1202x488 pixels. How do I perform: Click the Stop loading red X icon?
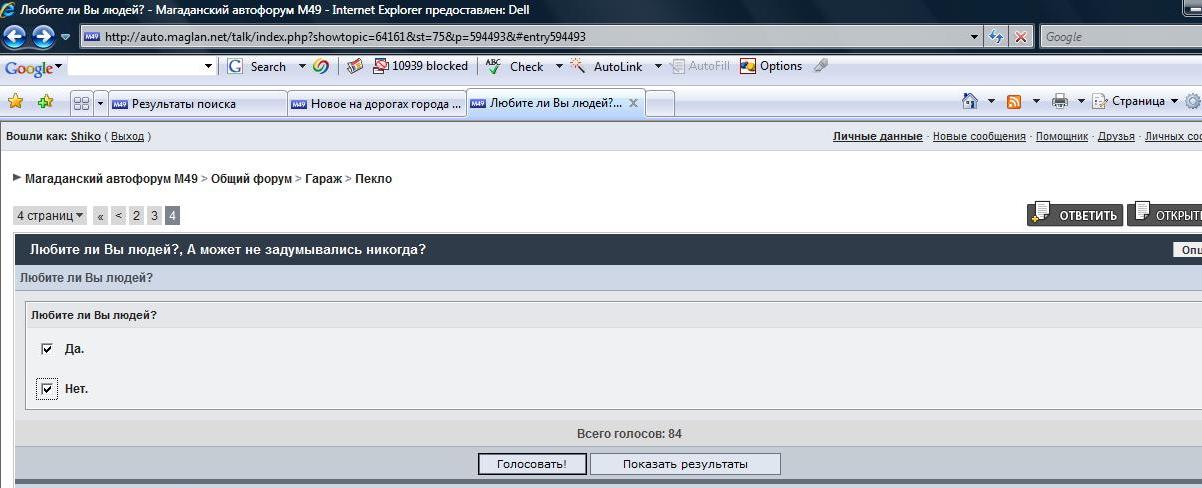click(x=1020, y=37)
